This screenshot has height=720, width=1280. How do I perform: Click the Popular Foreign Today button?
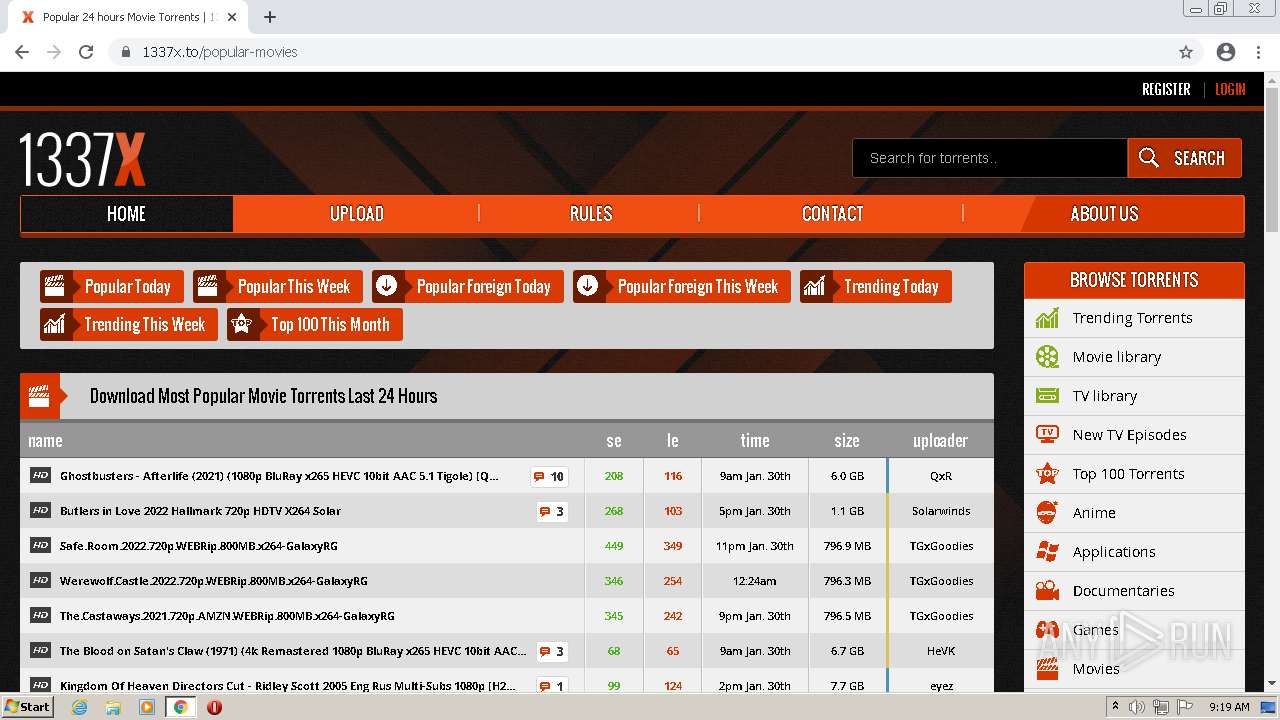pos(468,287)
